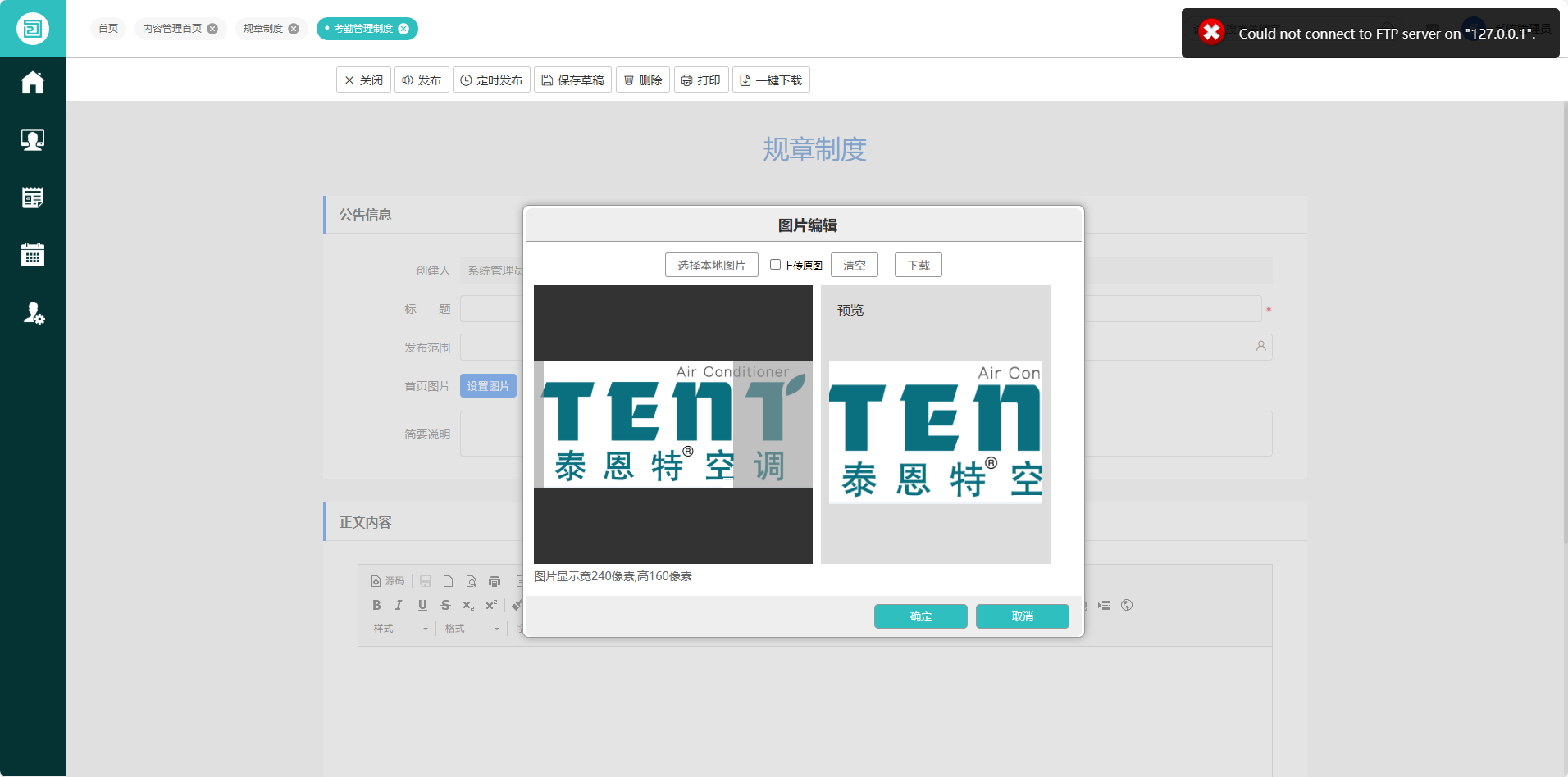The width and height of the screenshot is (1568, 777).
Task: Click the print icon in editor toolbar
Action: click(x=494, y=581)
